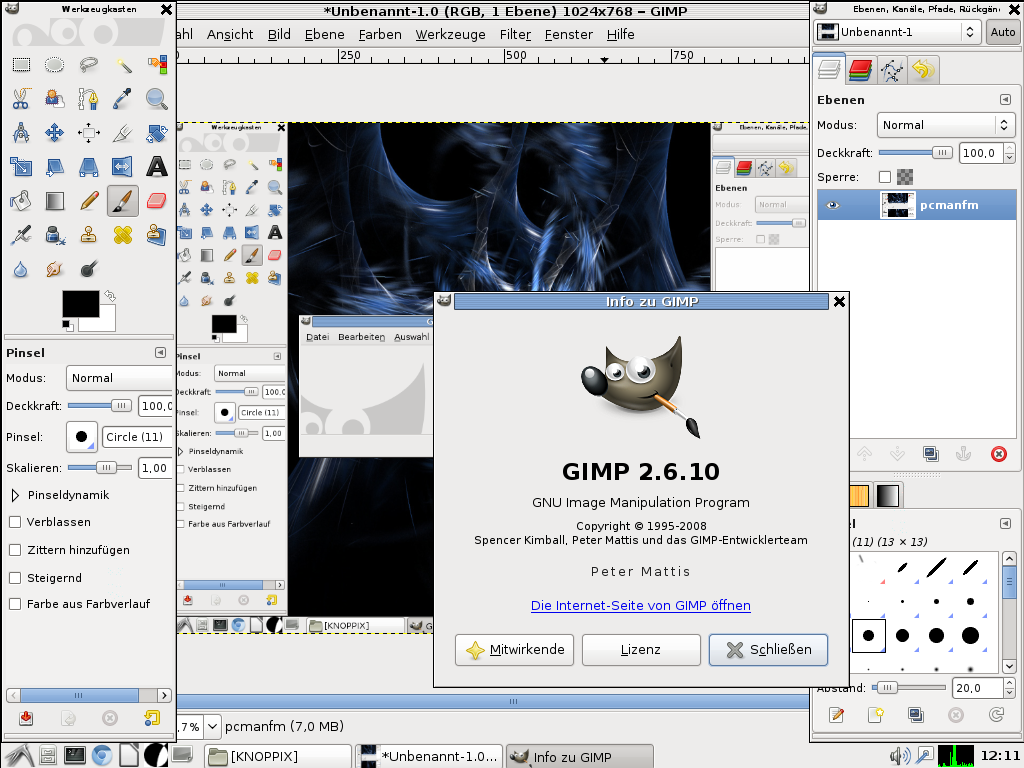Image resolution: width=1024 pixels, height=768 pixels.
Task: Enable the Verblassen checkbox
Action: click(16, 522)
